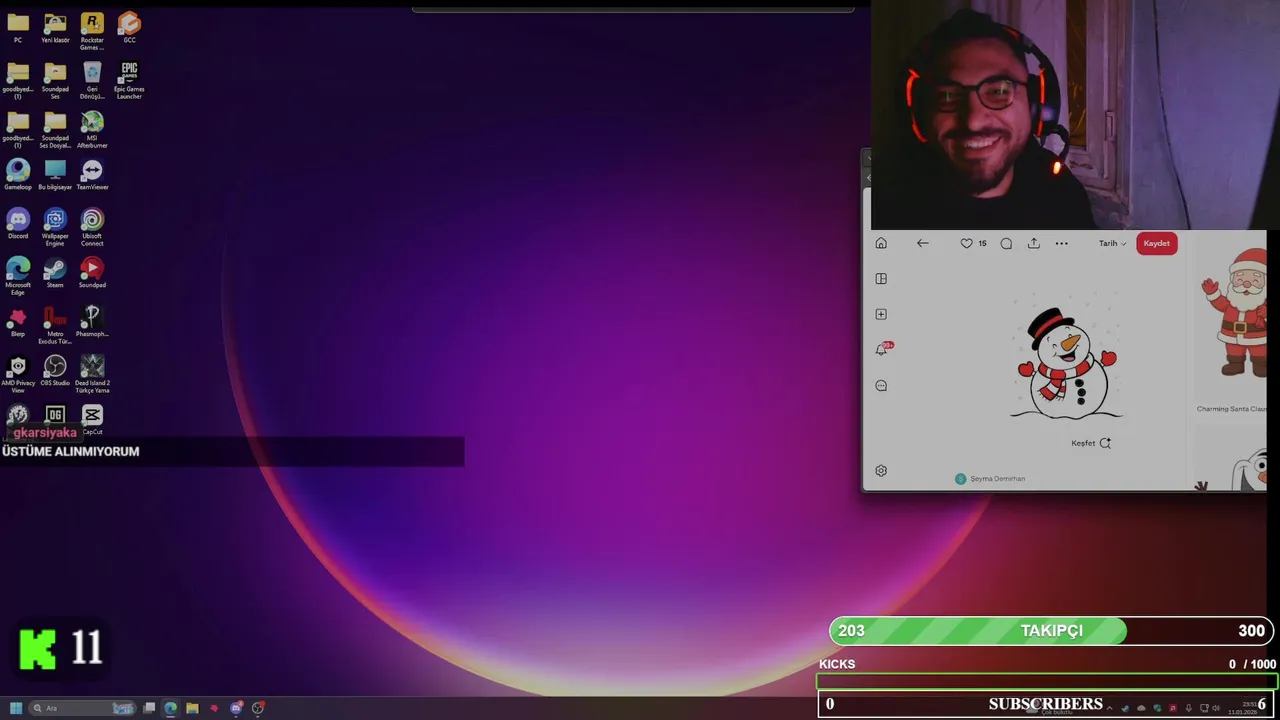Launch Soundpad app shortcut
1280x720 pixels.
point(92,272)
